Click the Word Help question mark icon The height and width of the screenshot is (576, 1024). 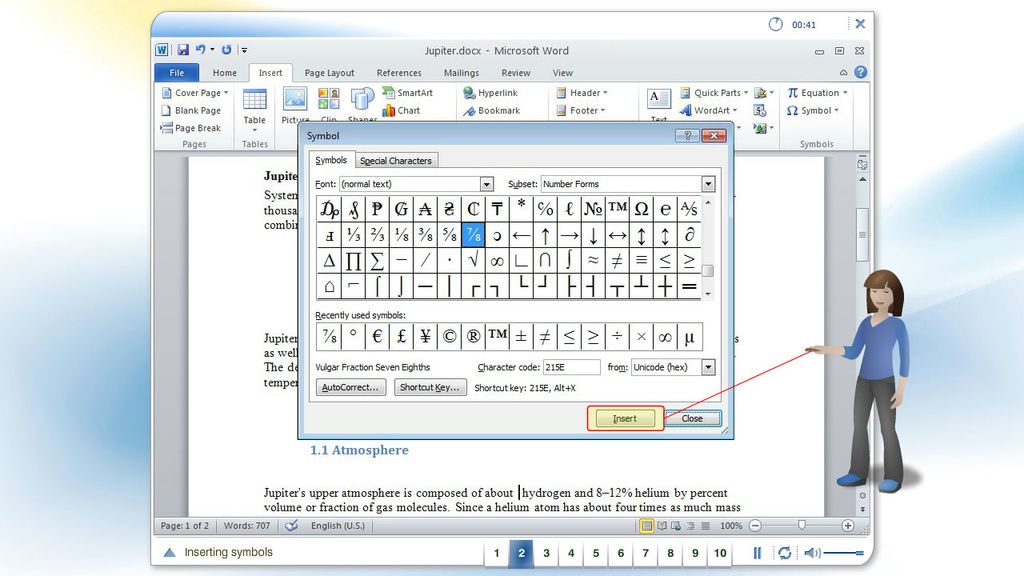click(x=861, y=72)
